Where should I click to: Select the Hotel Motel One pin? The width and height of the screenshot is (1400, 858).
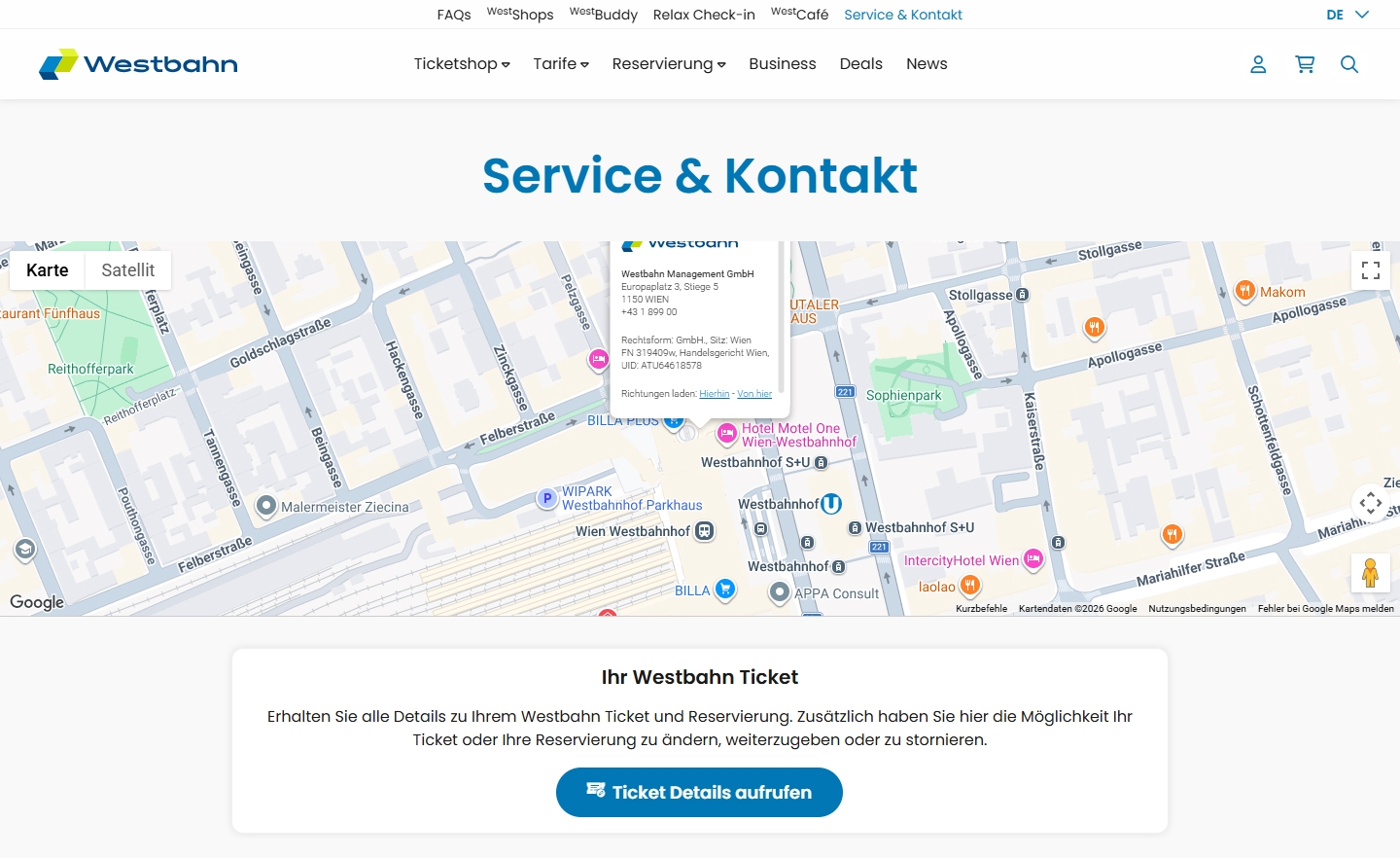[x=726, y=433]
